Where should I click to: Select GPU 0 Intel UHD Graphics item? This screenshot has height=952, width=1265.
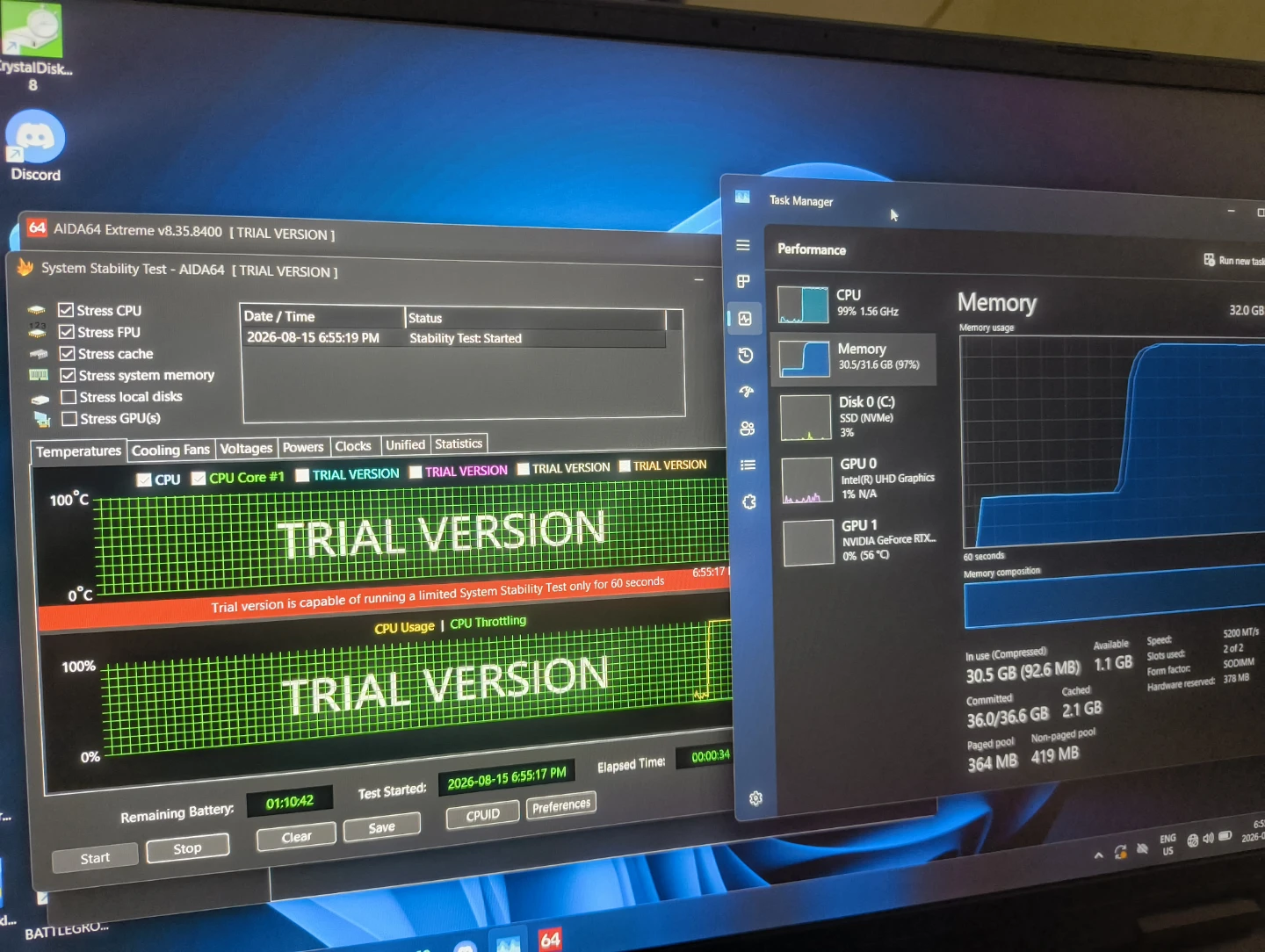point(858,479)
